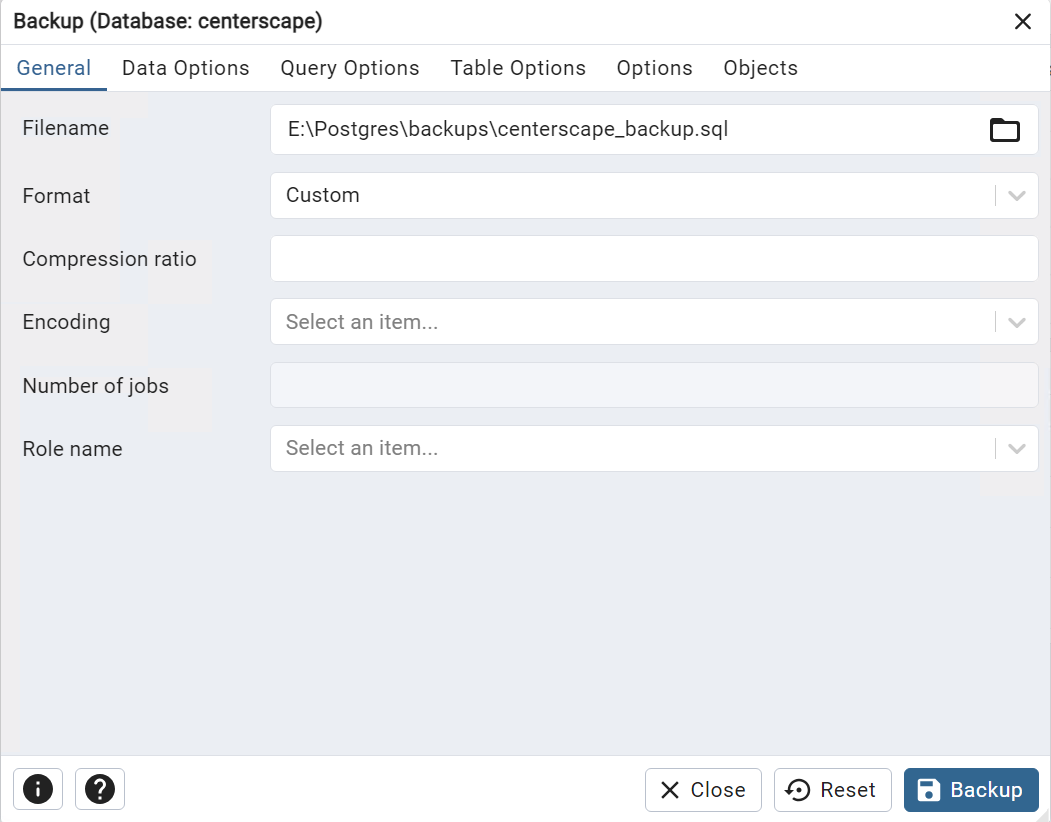Close the Backup dialog with X
Screen dimensions: 1051x822
[x=1022, y=22]
